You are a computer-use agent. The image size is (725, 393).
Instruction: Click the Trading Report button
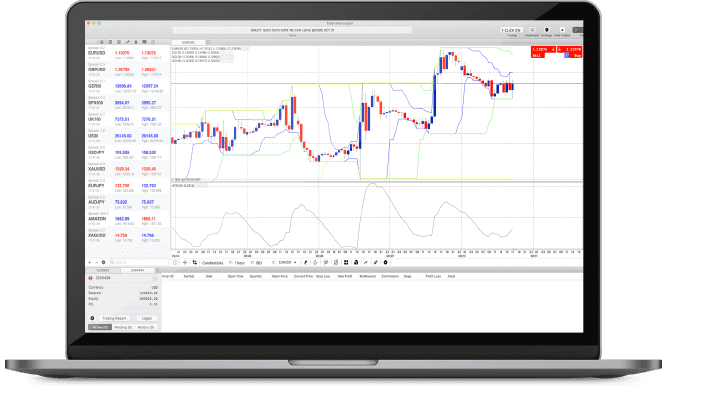114,318
